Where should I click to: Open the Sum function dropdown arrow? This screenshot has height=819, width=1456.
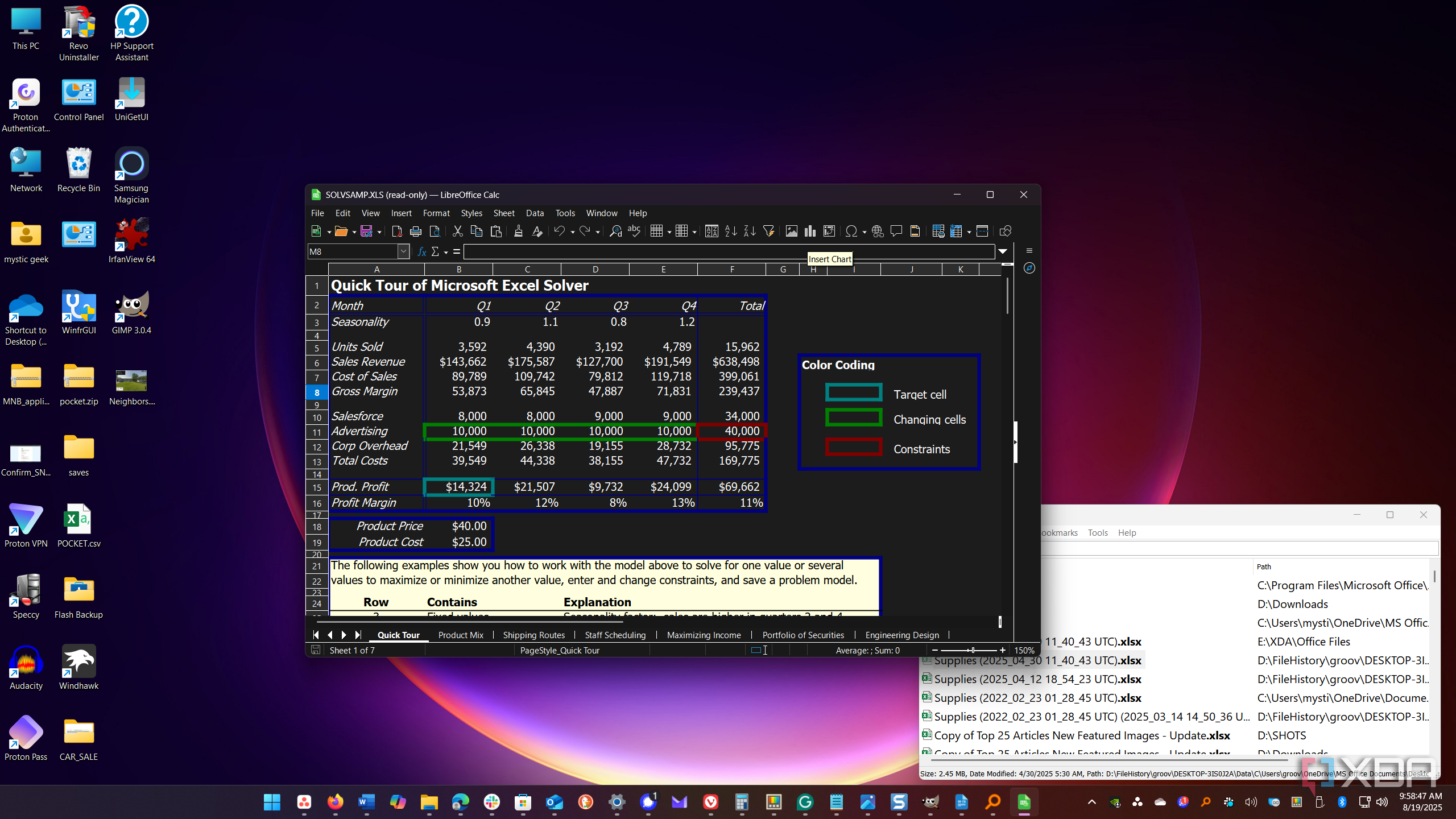(x=446, y=253)
